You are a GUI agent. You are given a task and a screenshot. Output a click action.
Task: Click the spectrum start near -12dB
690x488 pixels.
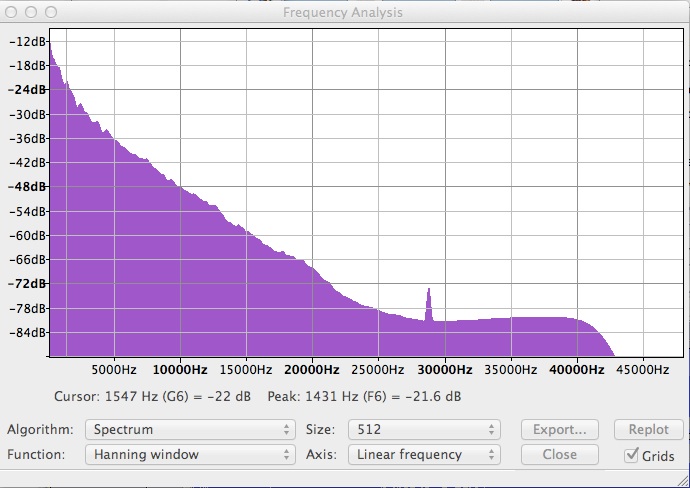coord(50,44)
